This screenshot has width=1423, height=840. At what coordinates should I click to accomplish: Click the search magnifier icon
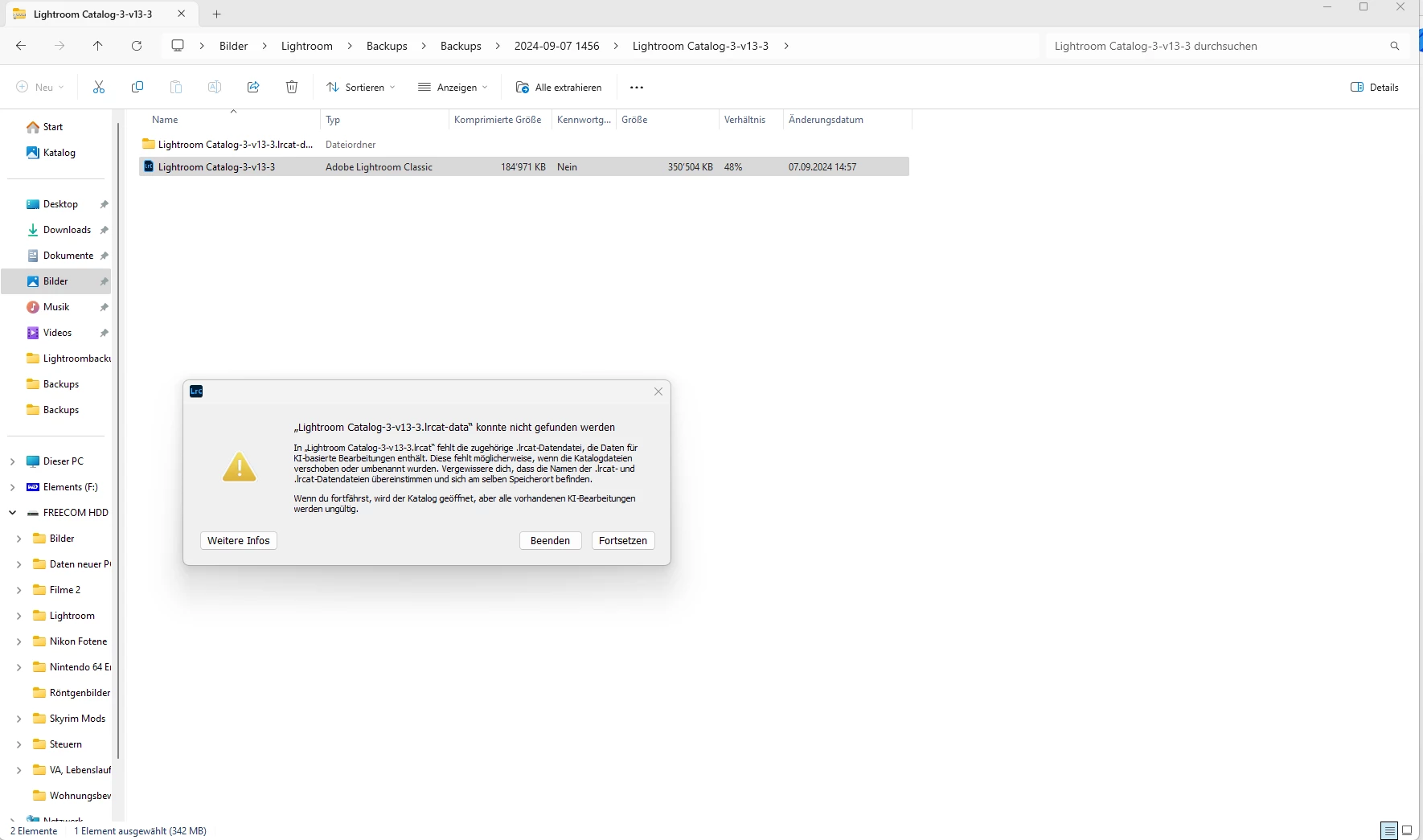click(x=1395, y=46)
